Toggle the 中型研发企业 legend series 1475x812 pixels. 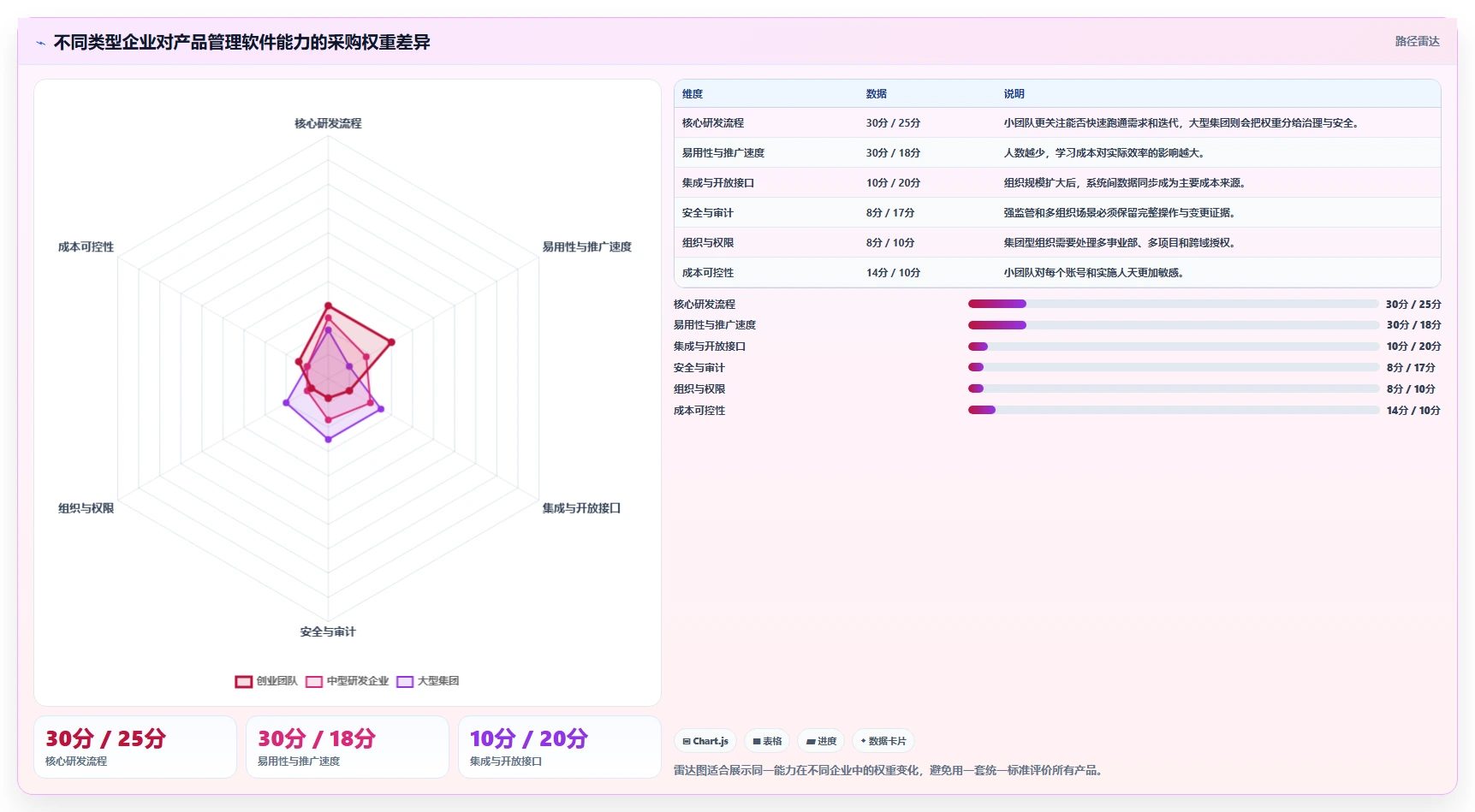pos(347,681)
